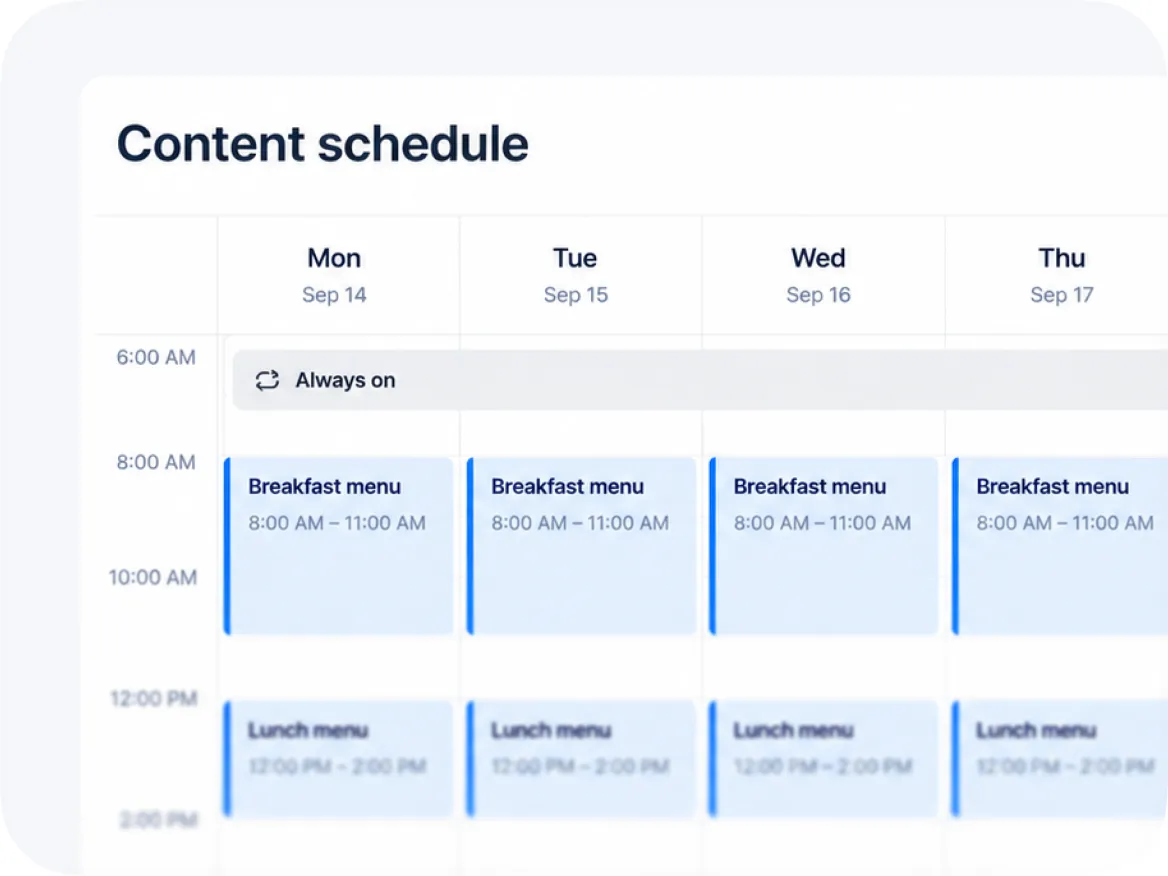
Task: Open Thursday Breakfast menu event
Action: coord(1060,546)
